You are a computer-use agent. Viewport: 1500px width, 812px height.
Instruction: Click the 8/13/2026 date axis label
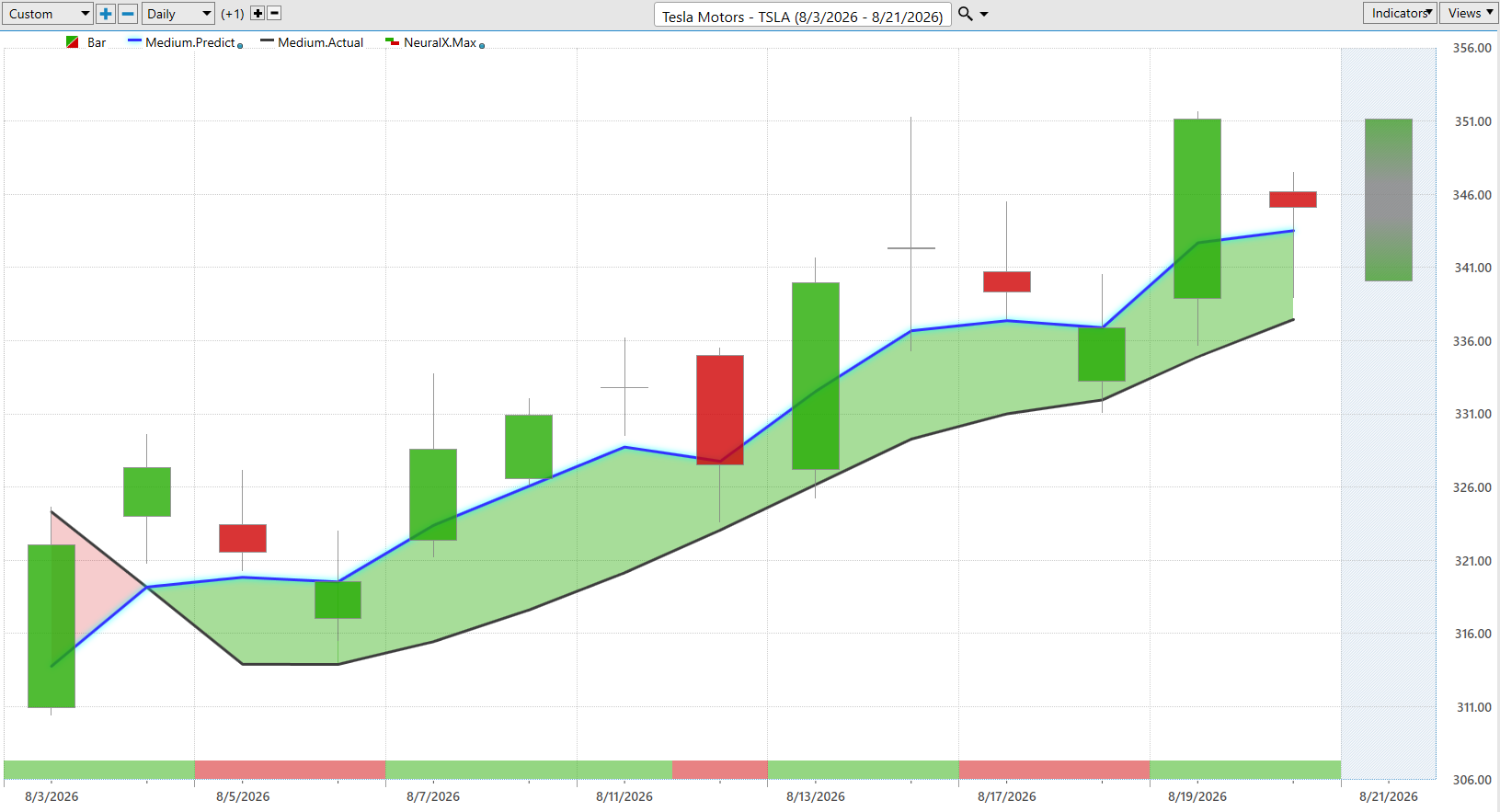(x=816, y=796)
